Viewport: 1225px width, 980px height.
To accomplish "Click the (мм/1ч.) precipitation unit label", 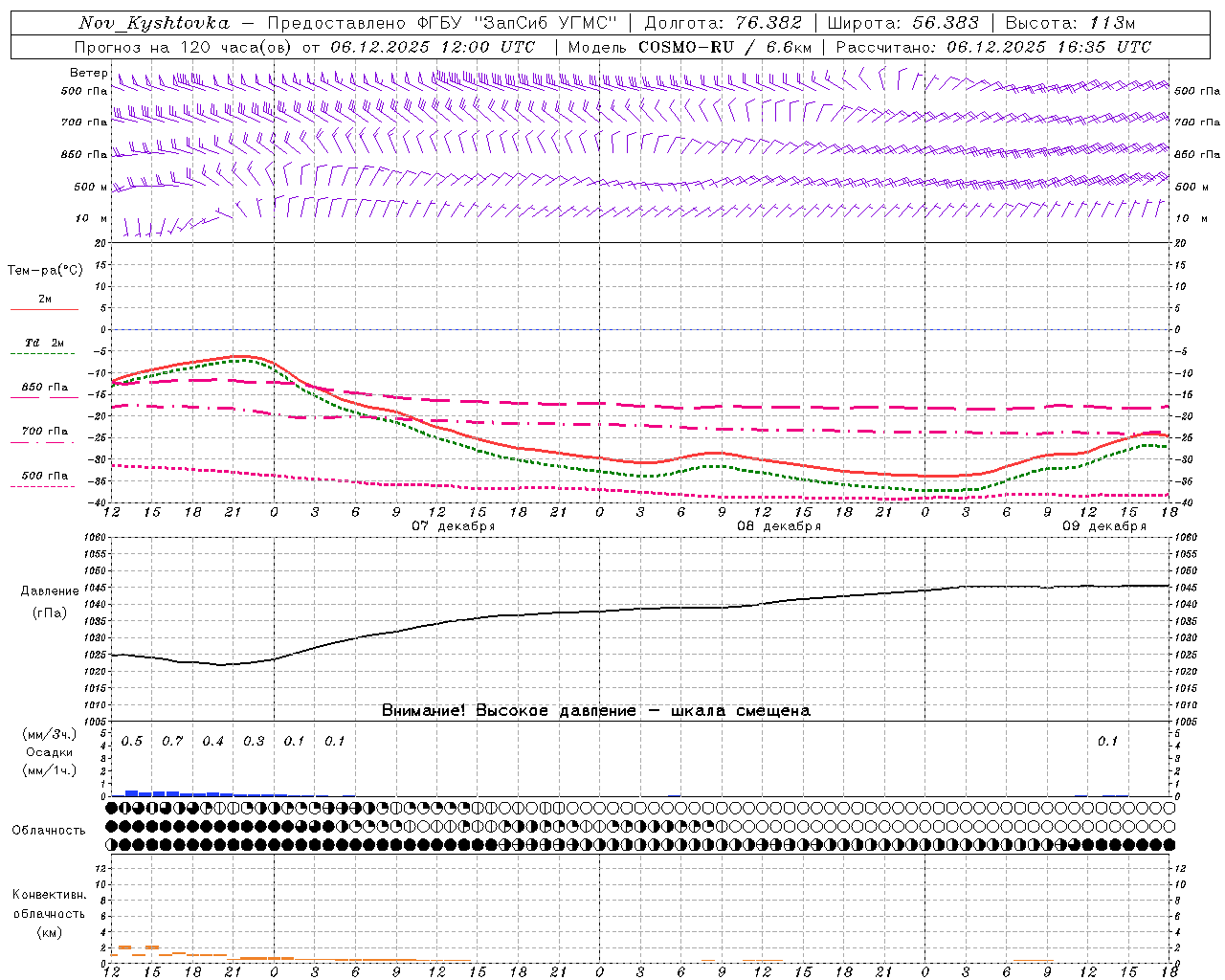I will click(x=50, y=770).
